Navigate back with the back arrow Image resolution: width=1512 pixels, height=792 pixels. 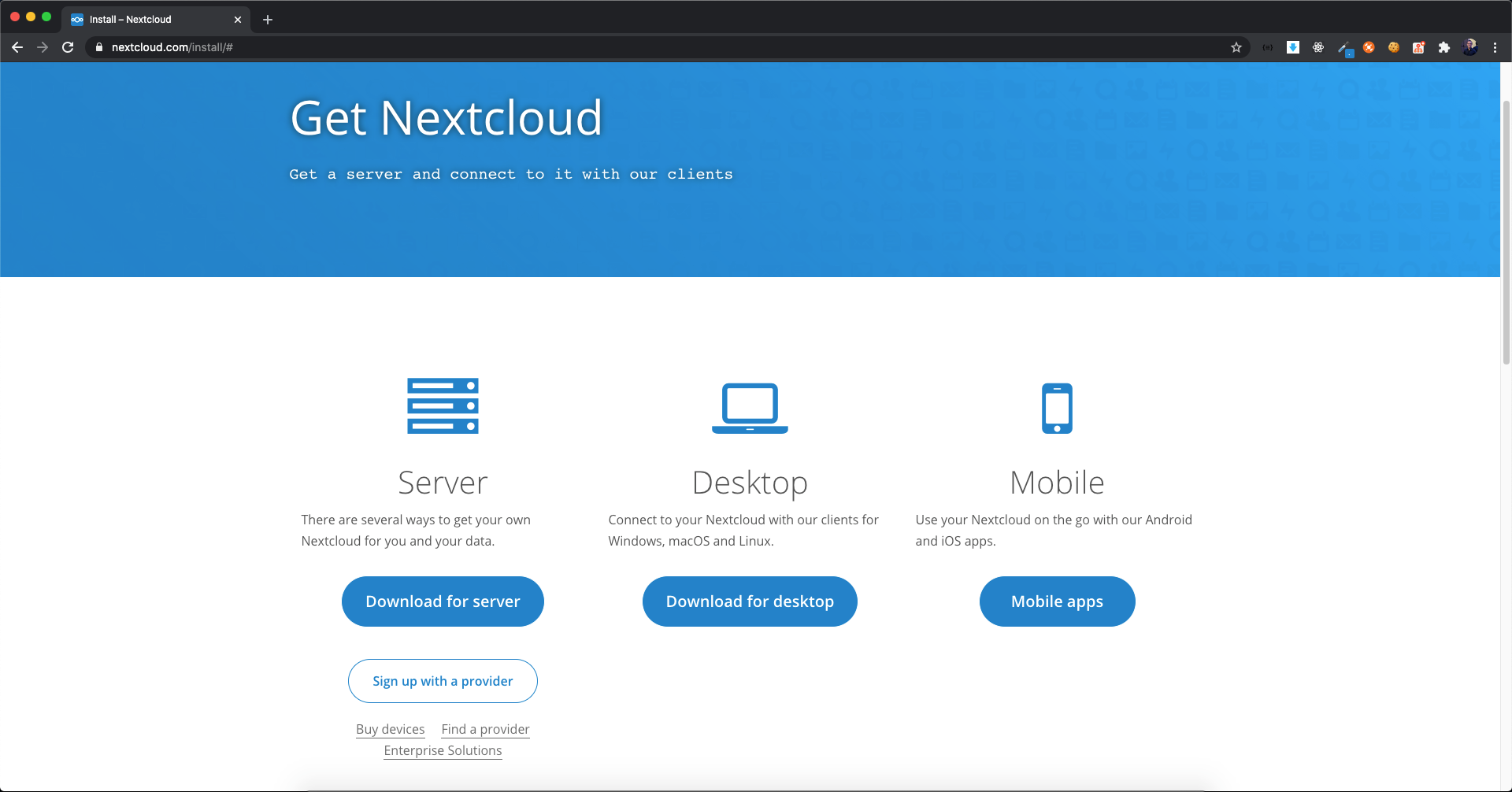point(17,47)
